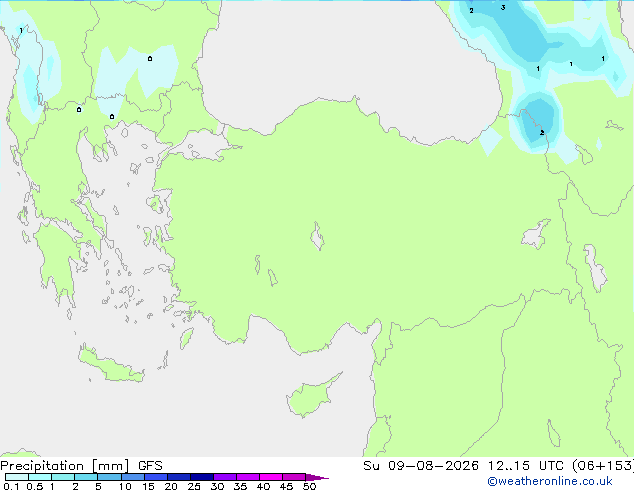Click the '30' legend label

(x=217, y=486)
